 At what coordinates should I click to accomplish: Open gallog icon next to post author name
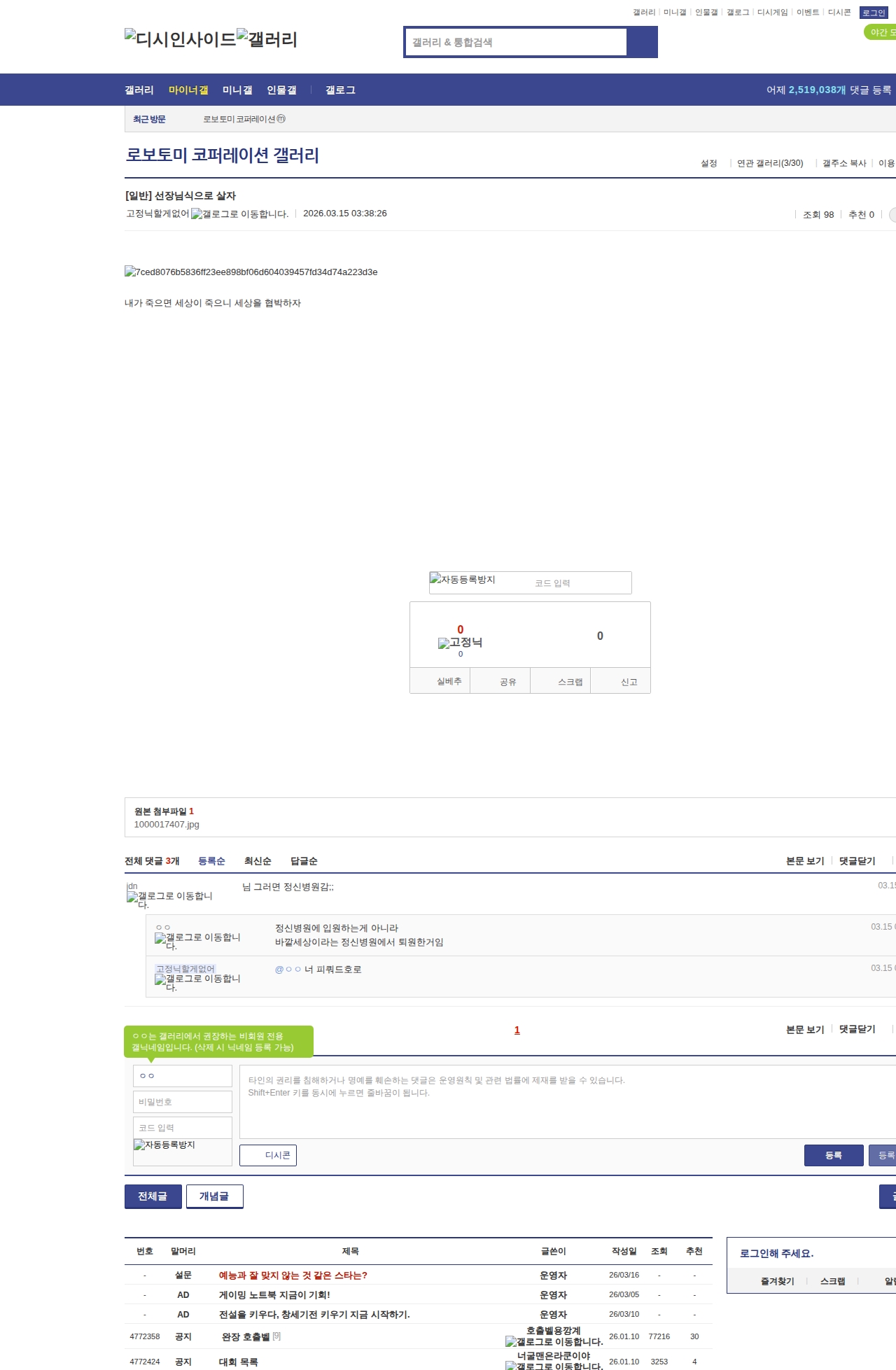click(239, 214)
